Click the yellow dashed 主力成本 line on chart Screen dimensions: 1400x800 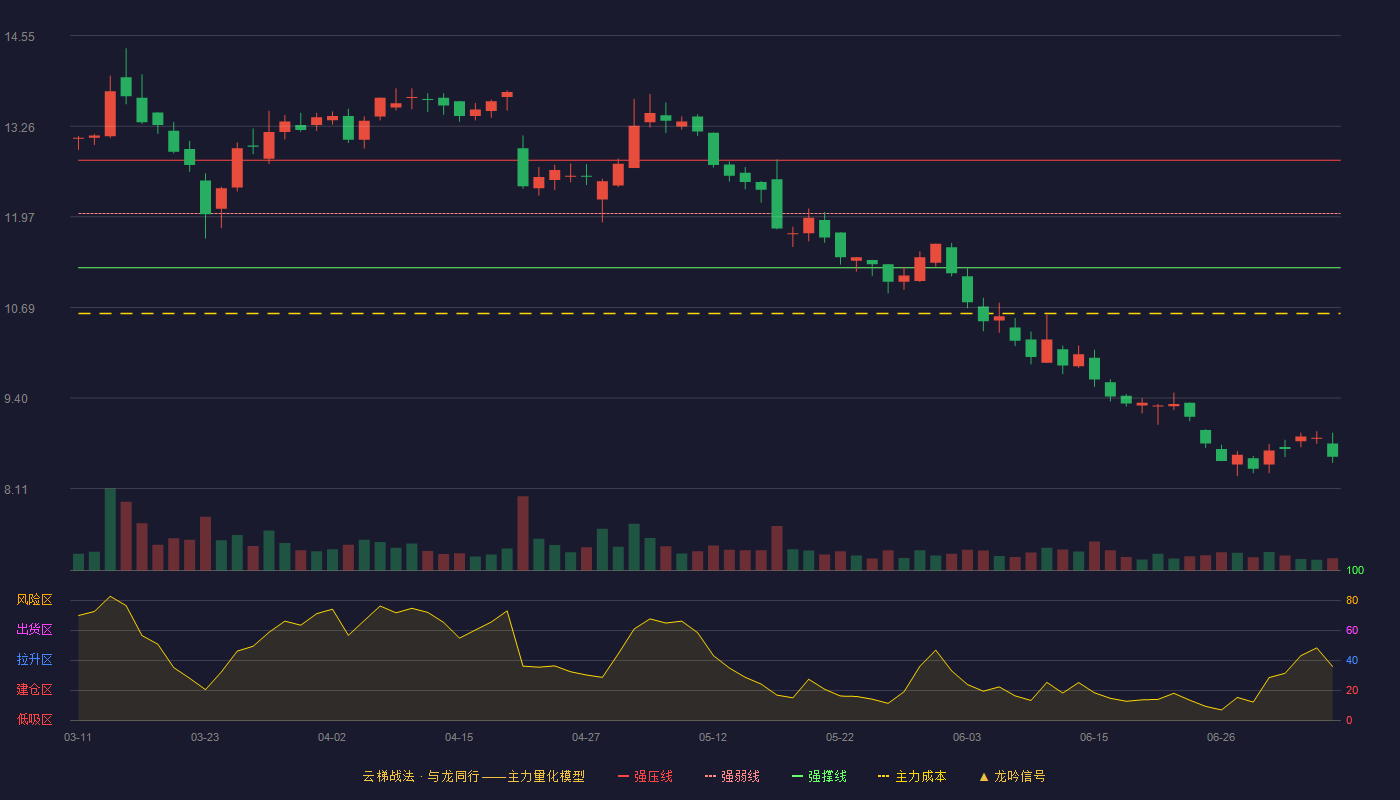pyautogui.click(x=709, y=314)
